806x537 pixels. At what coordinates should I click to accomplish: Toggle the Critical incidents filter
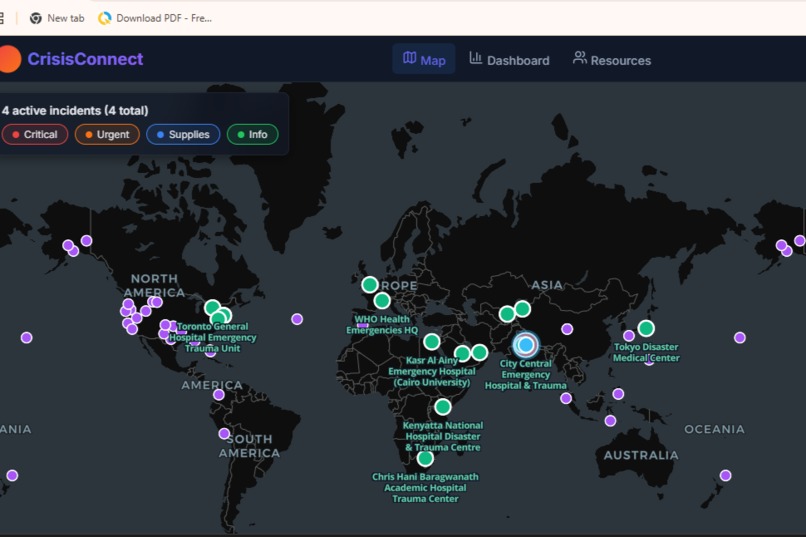click(35, 135)
